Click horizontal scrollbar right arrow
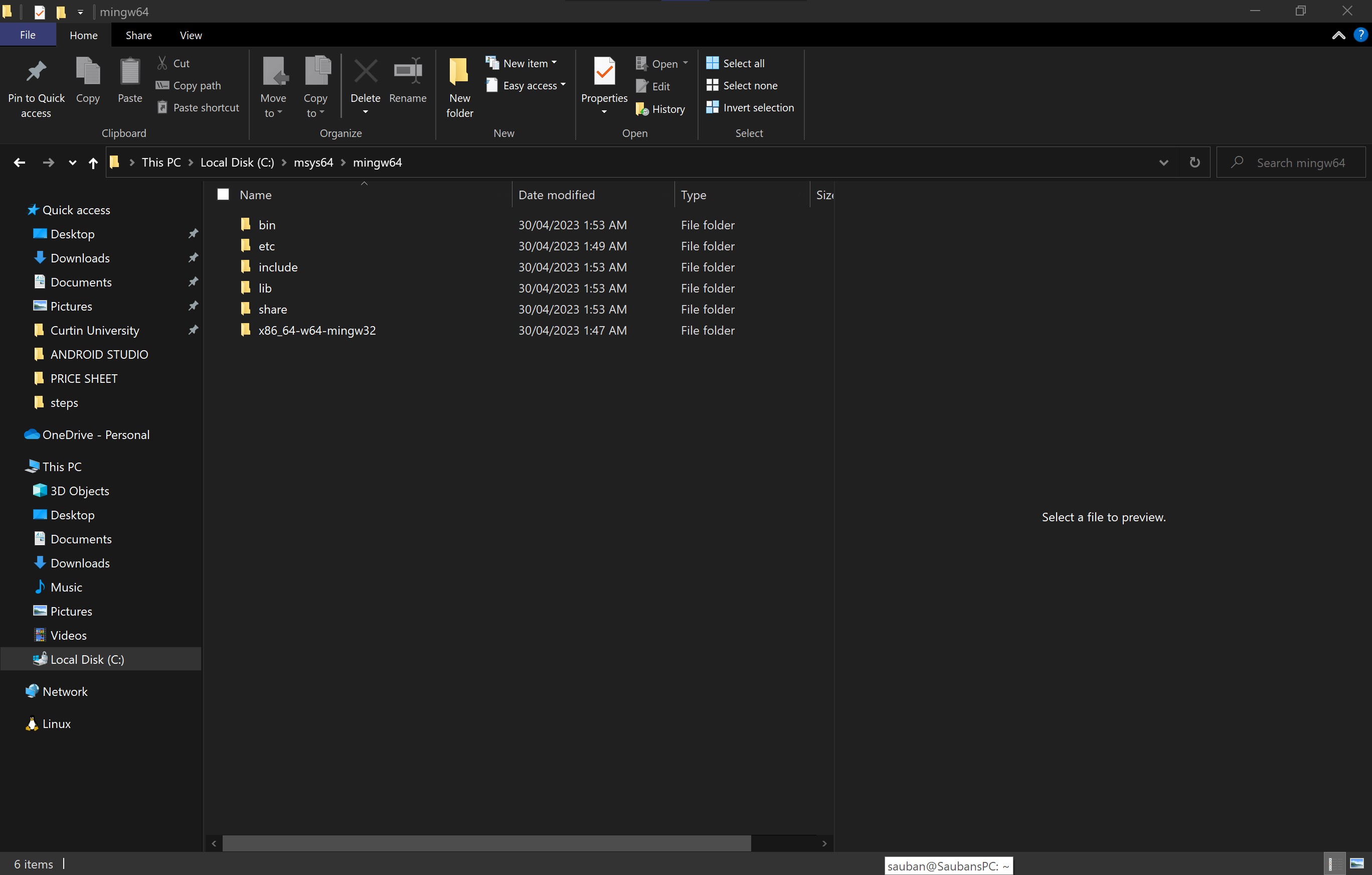 pos(824,844)
